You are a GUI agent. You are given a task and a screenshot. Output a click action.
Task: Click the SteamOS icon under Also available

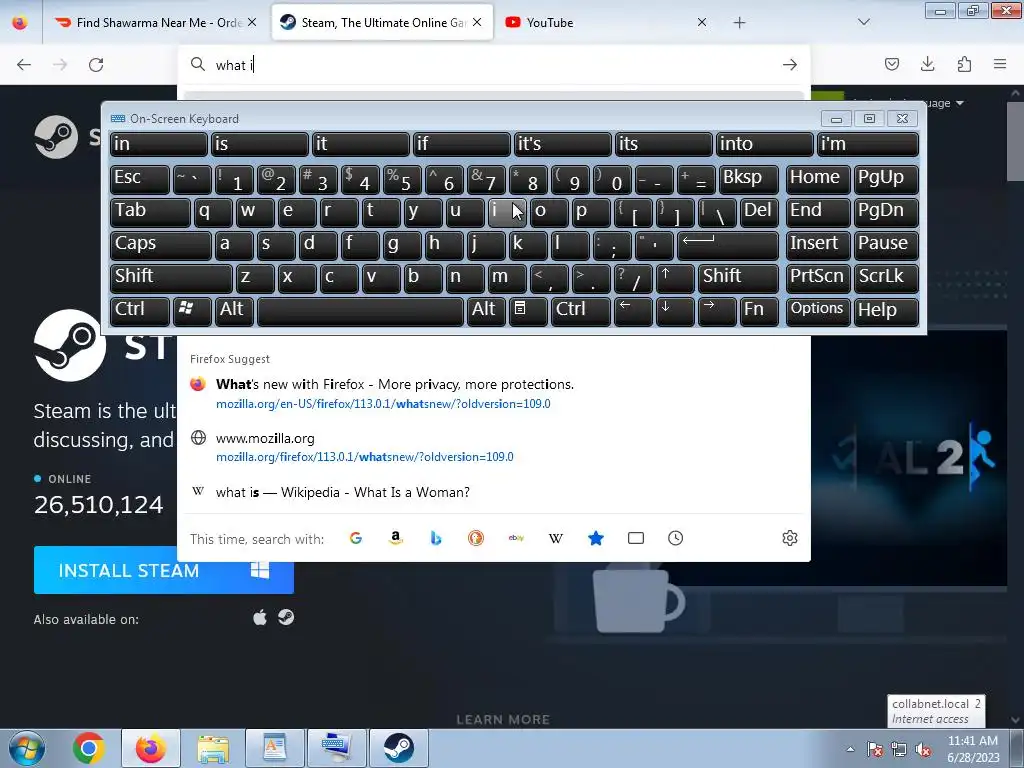pos(286,618)
